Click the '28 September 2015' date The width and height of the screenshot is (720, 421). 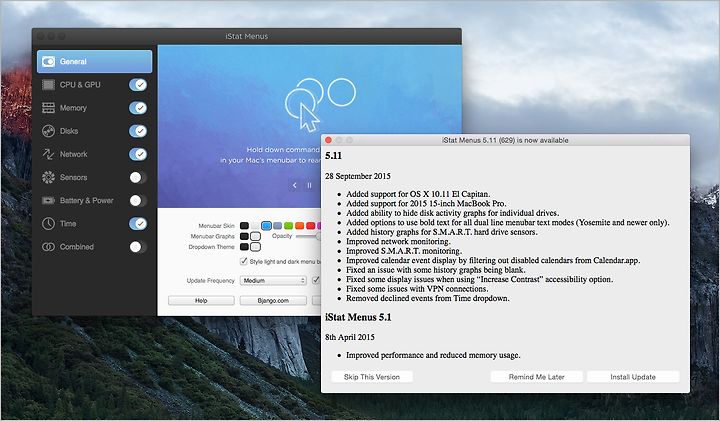[358, 176]
